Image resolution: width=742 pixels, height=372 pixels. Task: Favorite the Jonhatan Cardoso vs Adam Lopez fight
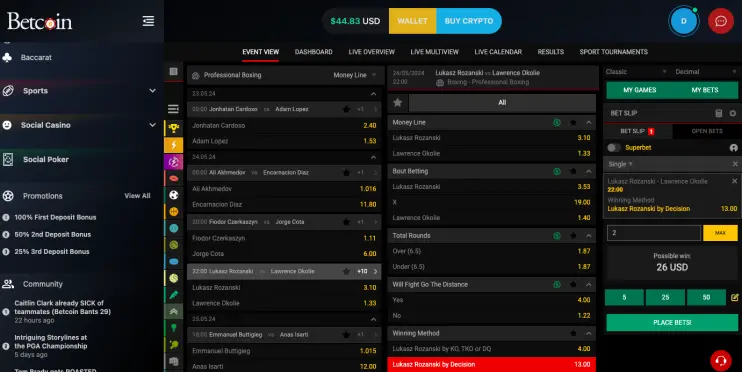pos(346,109)
